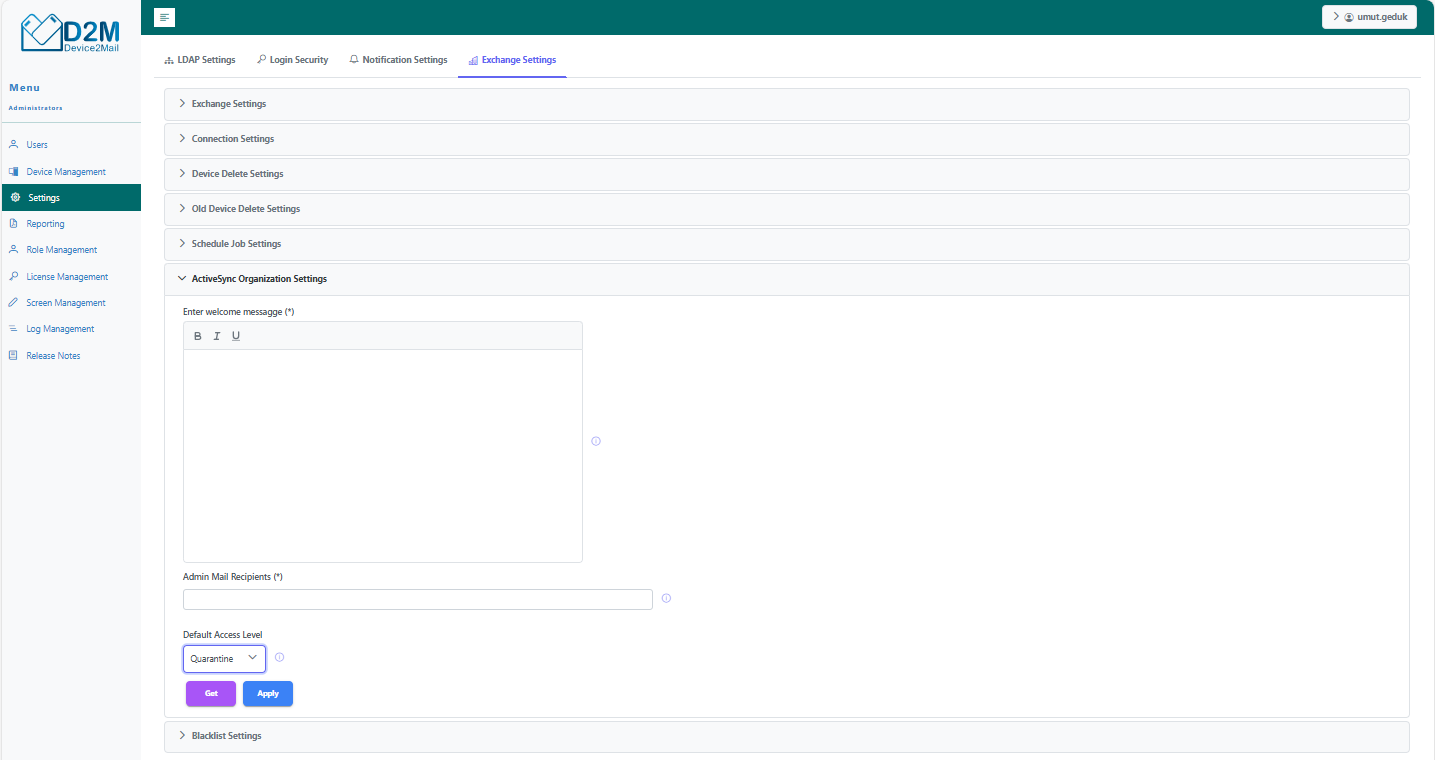Open the umut.geduk user menu
Image resolution: width=1435 pixels, height=760 pixels.
[1369, 17]
